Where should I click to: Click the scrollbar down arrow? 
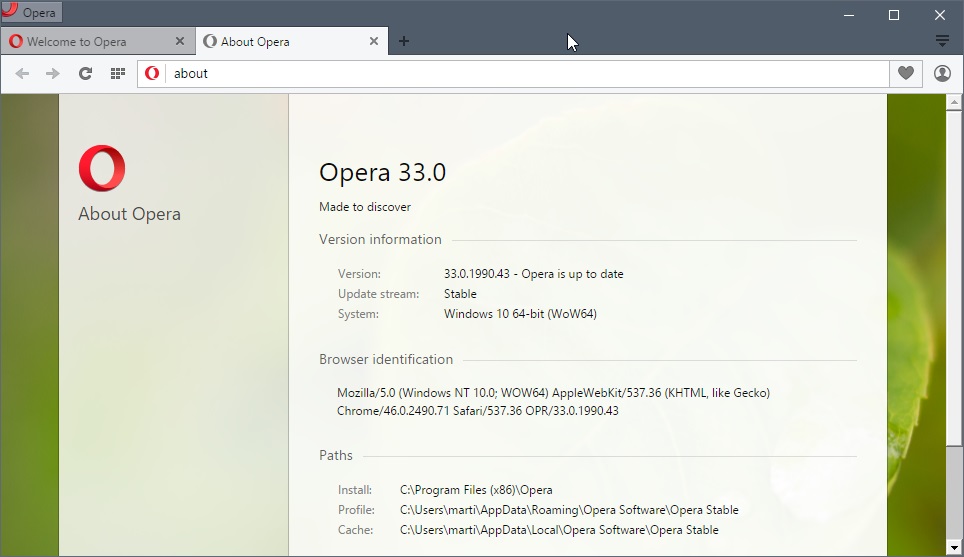[954, 548]
